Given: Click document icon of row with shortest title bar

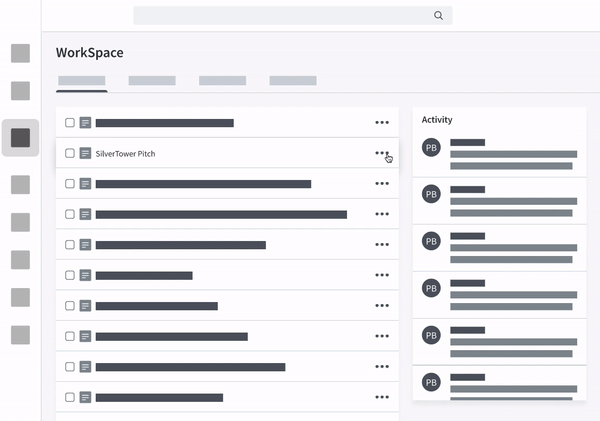Looking at the screenshot, I should tap(85, 275).
